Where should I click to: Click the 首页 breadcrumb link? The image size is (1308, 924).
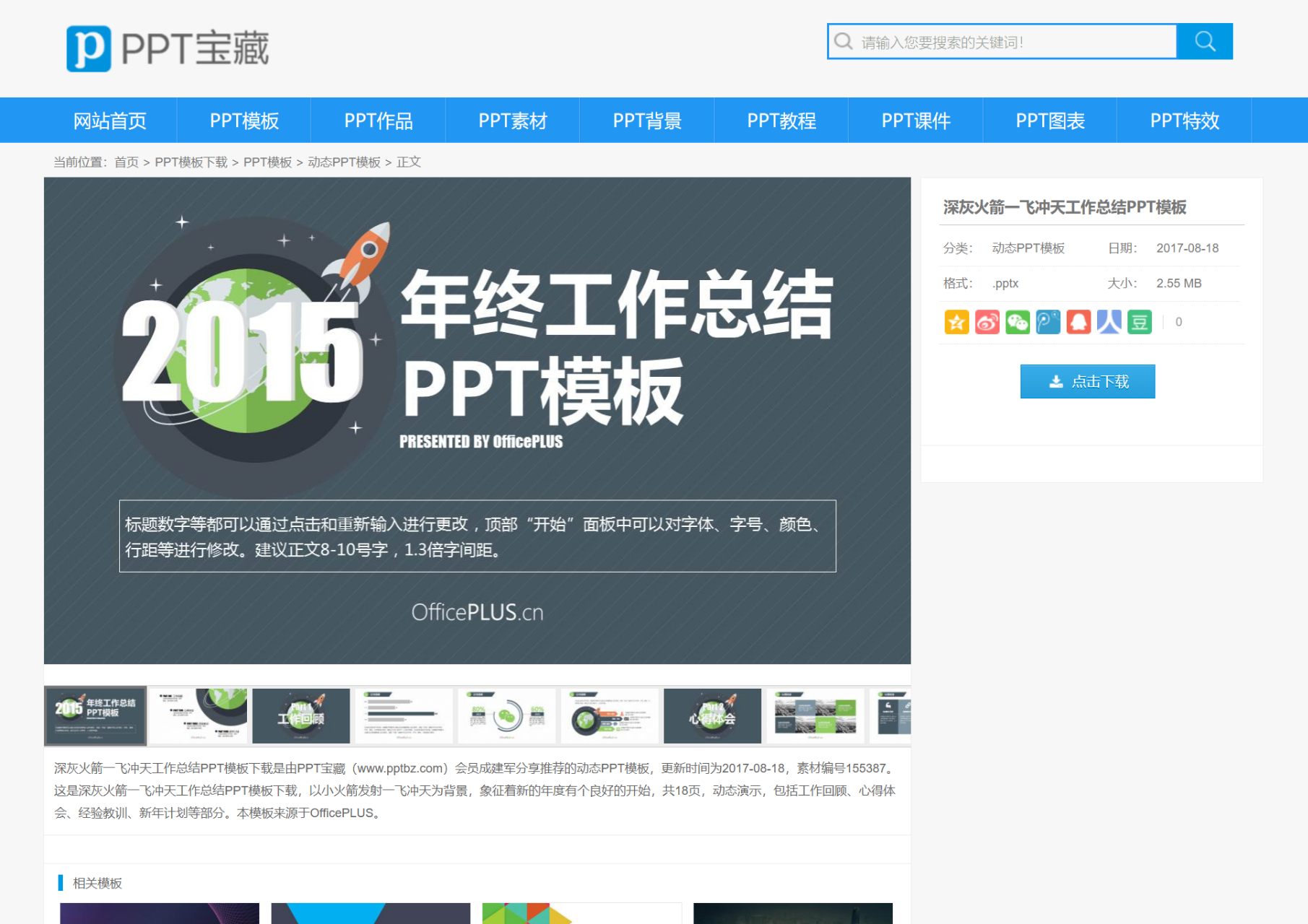pos(126,162)
